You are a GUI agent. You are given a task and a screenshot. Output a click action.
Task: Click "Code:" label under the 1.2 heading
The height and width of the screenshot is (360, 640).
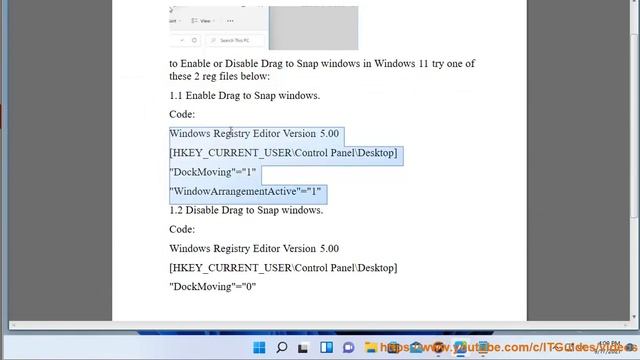[182, 229]
